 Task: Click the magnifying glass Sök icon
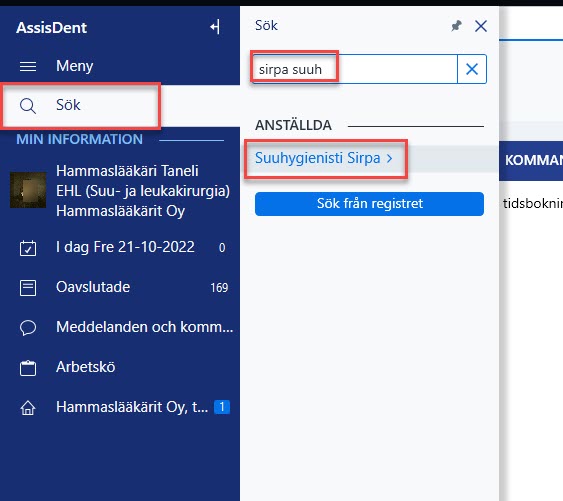point(28,106)
